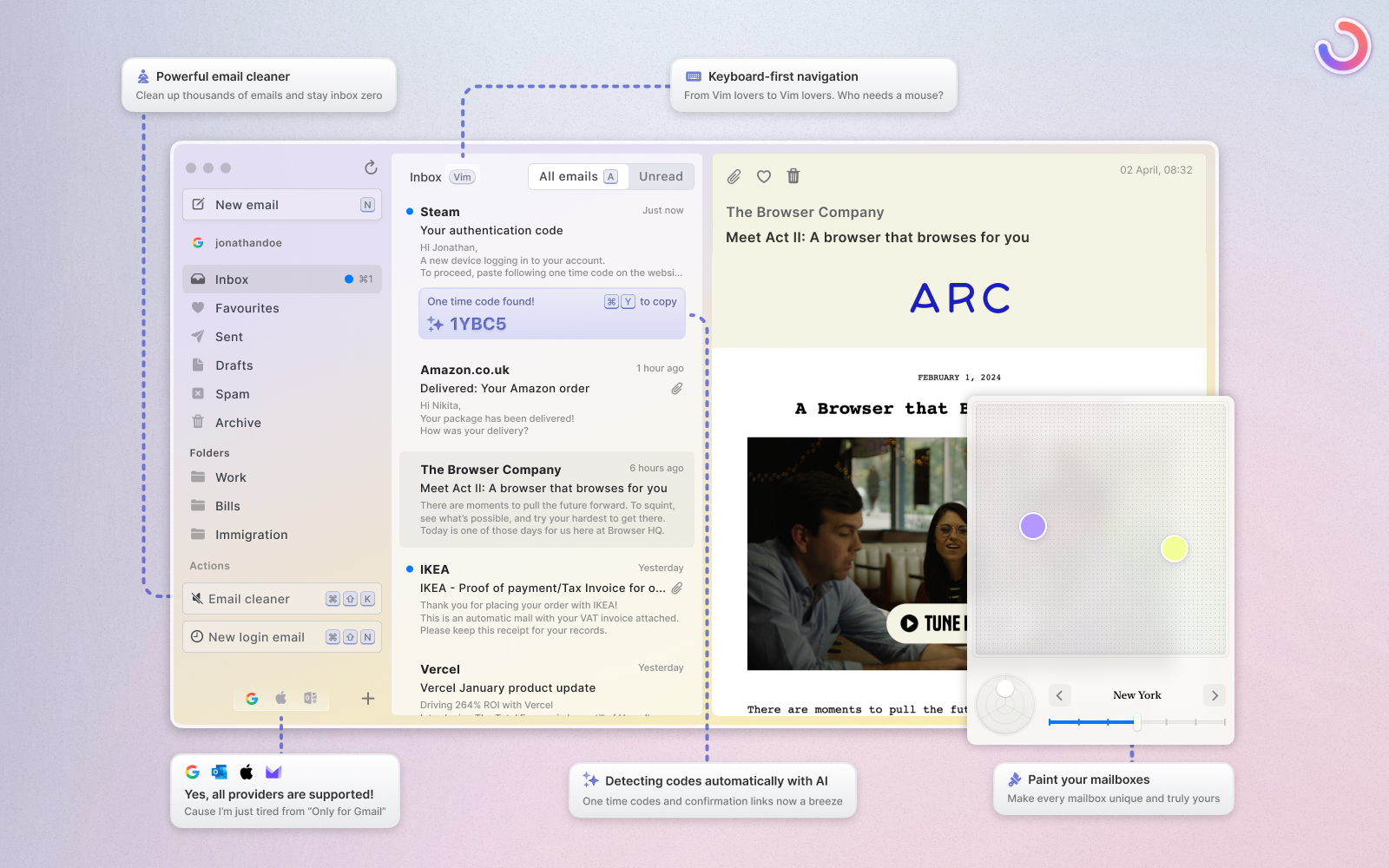Click the refresh icon above New email

371,168
